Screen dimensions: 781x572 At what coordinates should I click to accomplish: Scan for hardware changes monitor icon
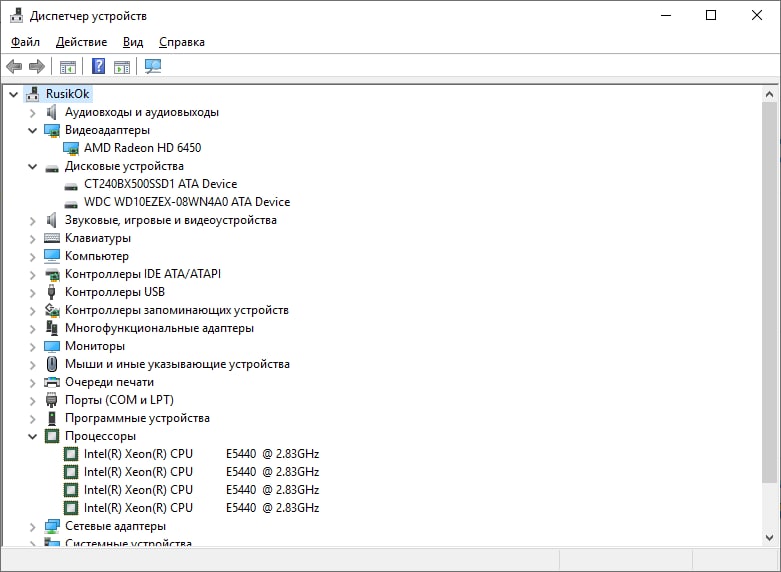coord(153,66)
